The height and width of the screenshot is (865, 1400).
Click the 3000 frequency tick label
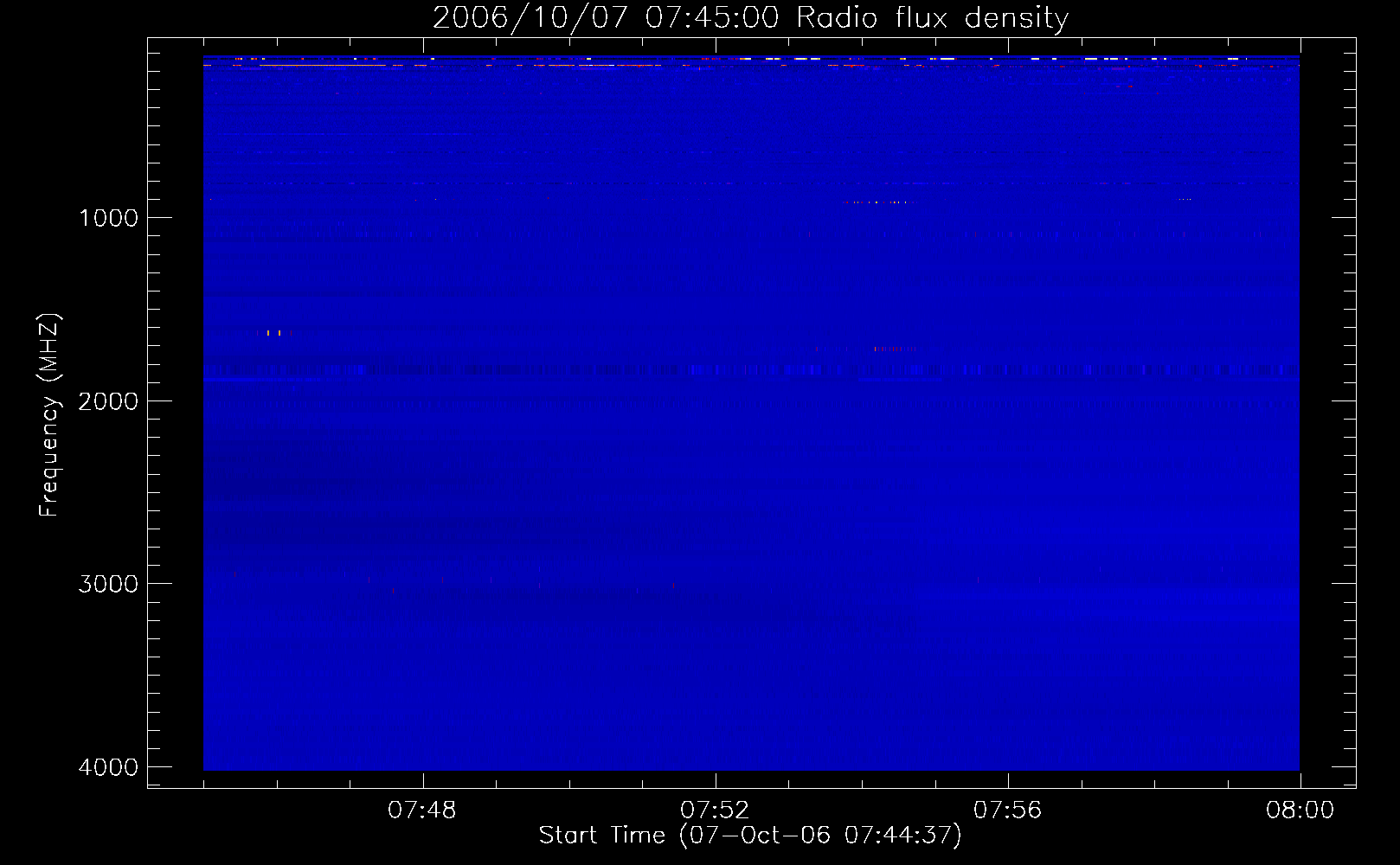click(x=108, y=584)
